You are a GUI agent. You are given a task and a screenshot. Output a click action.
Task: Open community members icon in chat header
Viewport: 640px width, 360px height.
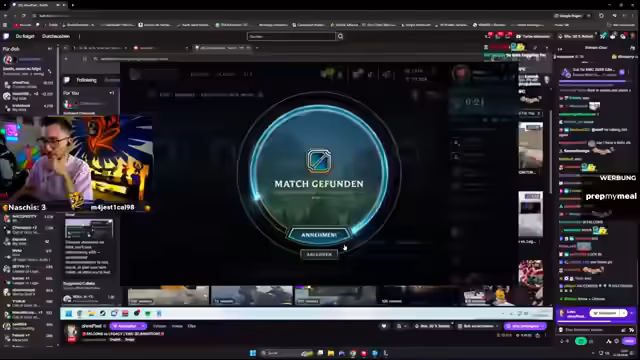(x=633, y=49)
